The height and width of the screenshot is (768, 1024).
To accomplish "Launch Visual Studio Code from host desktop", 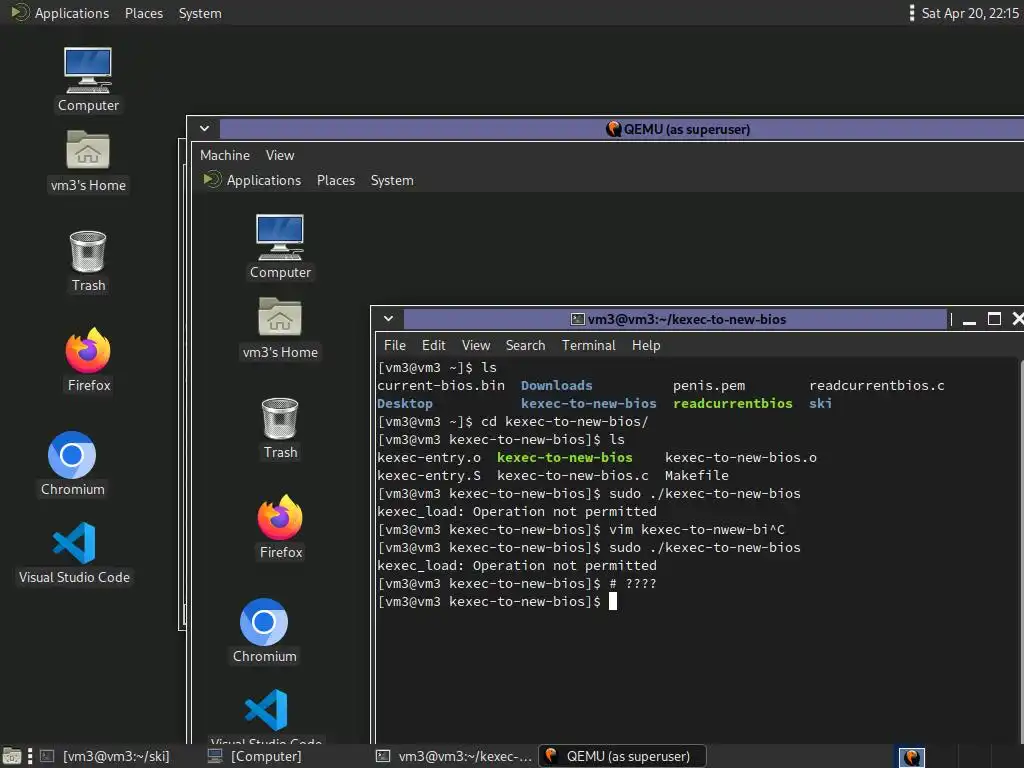I will point(74,543).
